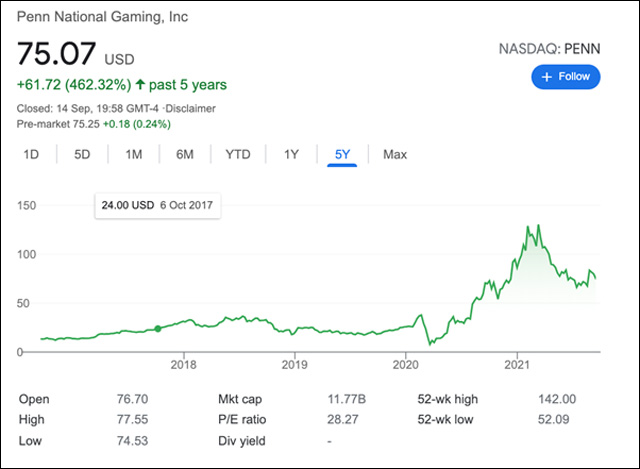Switch to the 1D time range tab
640x469 pixels.
coord(31,154)
